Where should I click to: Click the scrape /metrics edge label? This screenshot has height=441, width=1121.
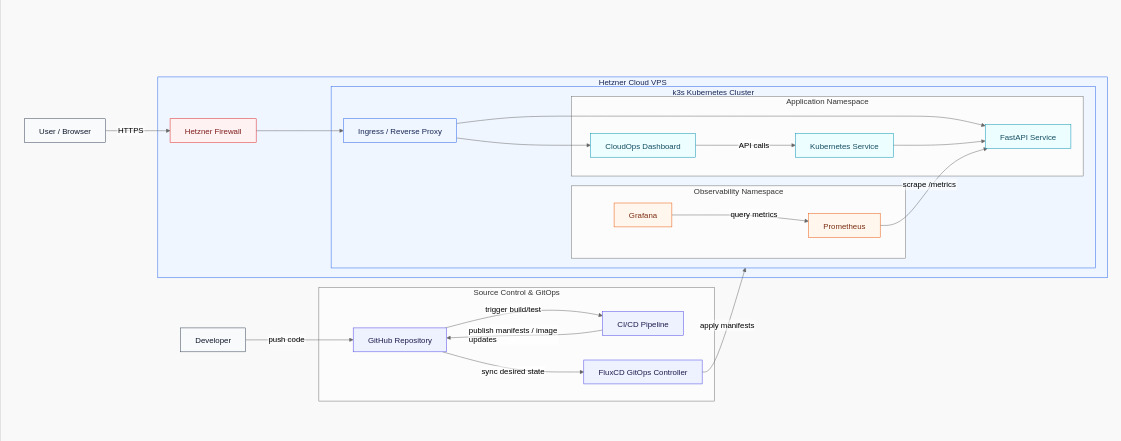[929, 184]
